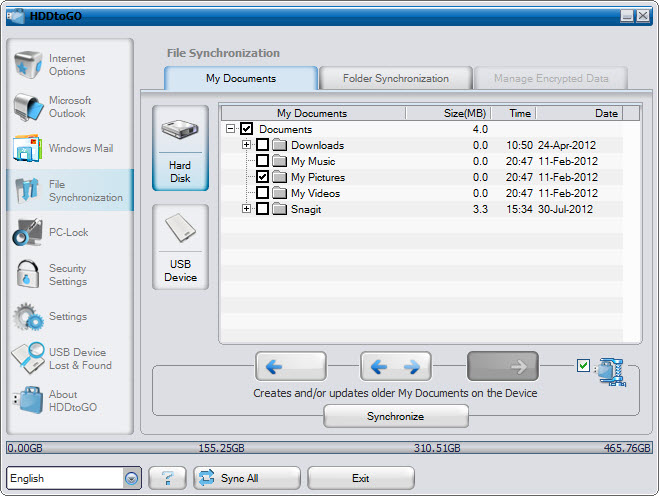
Task: Click the disk capacity bar at 310.51GB
Action: pos(437,448)
